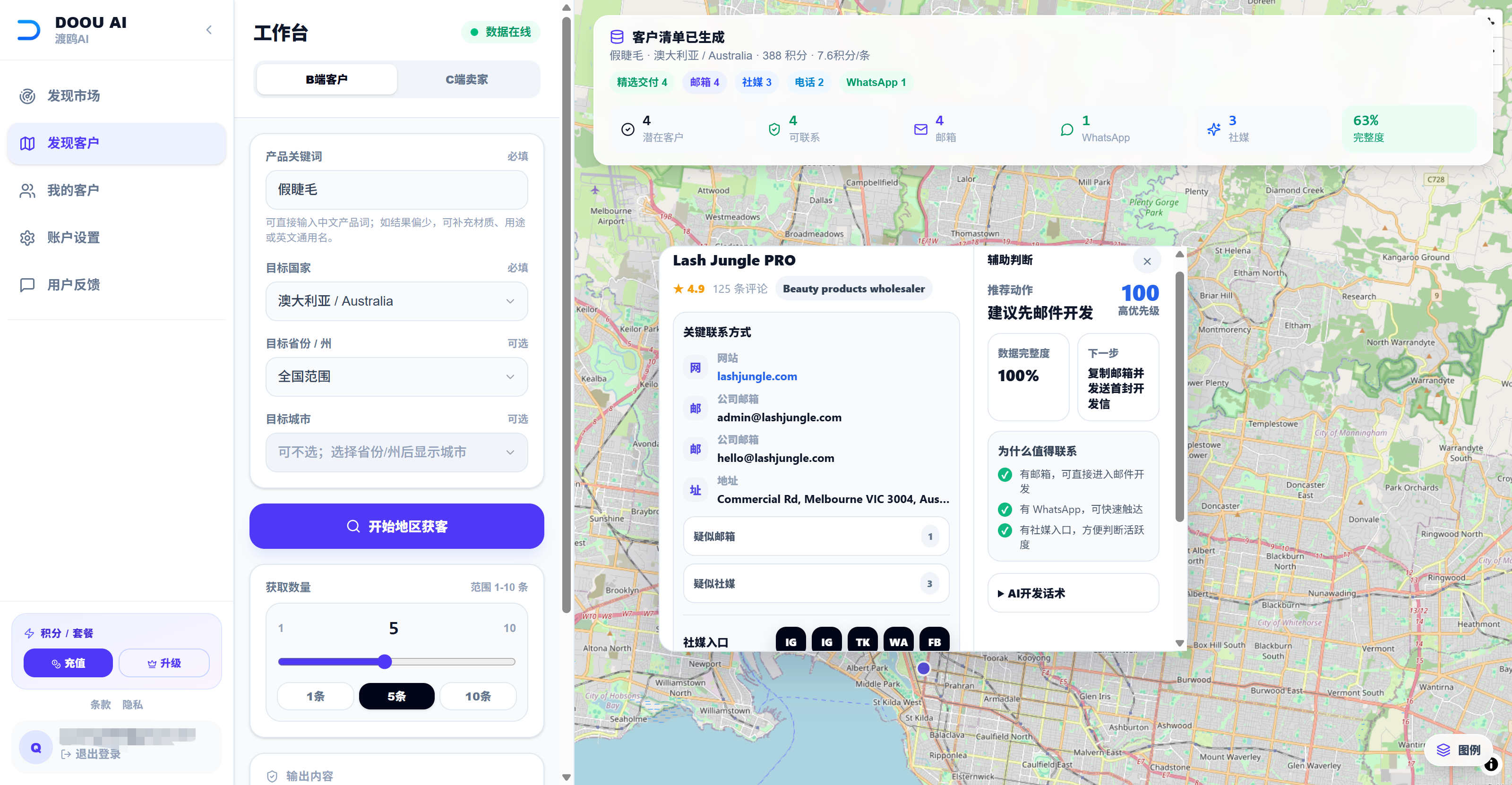Image resolution: width=1512 pixels, height=785 pixels.
Task: Open the 隐私 privacy link
Action: [x=133, y=705]
